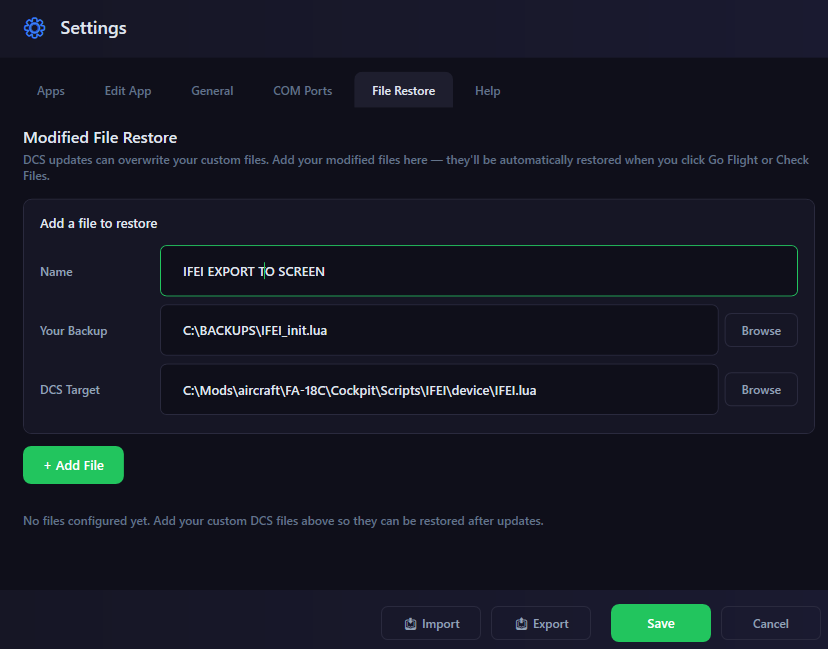Switch to the General tab
This screenshot has height=649, width=828.
(212, 90)
